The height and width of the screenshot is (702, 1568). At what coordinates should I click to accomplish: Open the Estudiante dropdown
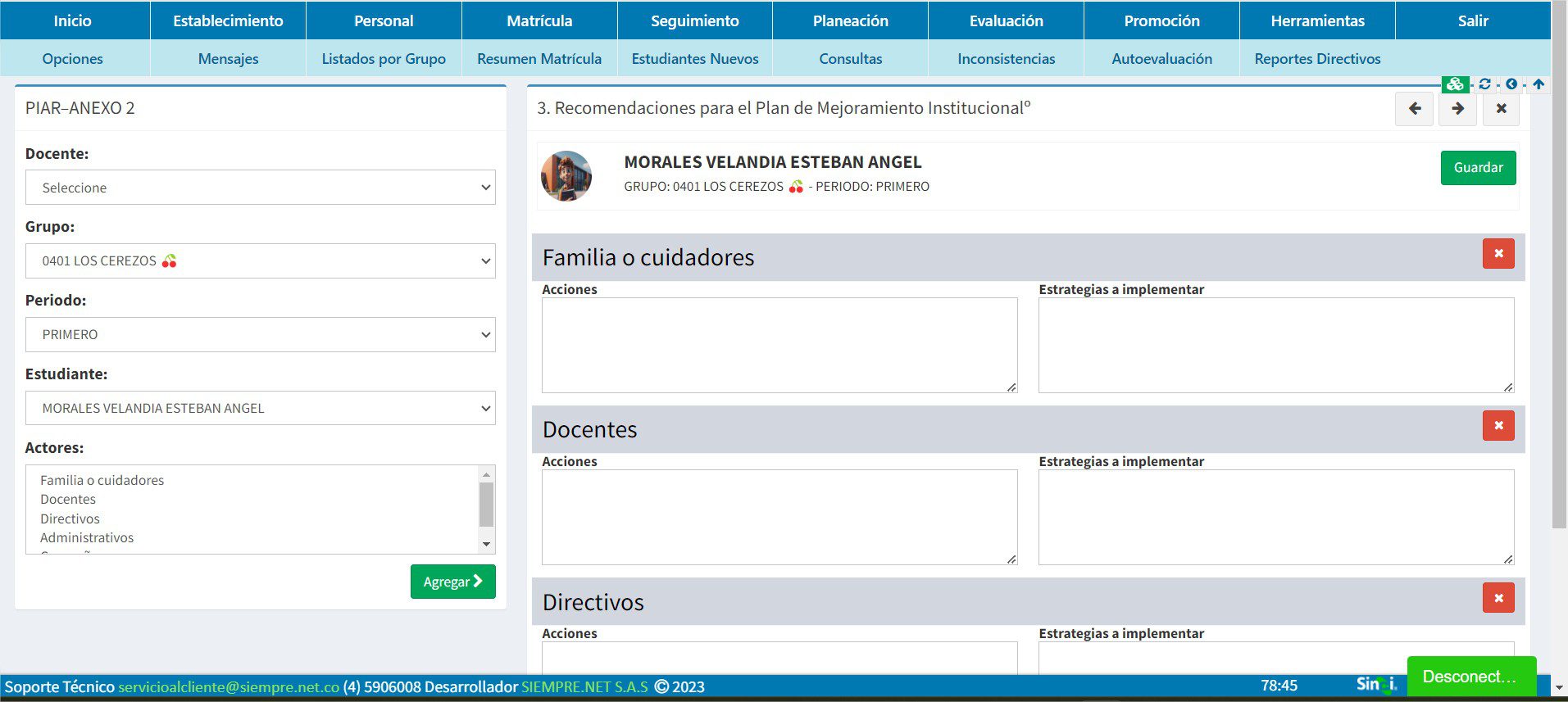261,408
